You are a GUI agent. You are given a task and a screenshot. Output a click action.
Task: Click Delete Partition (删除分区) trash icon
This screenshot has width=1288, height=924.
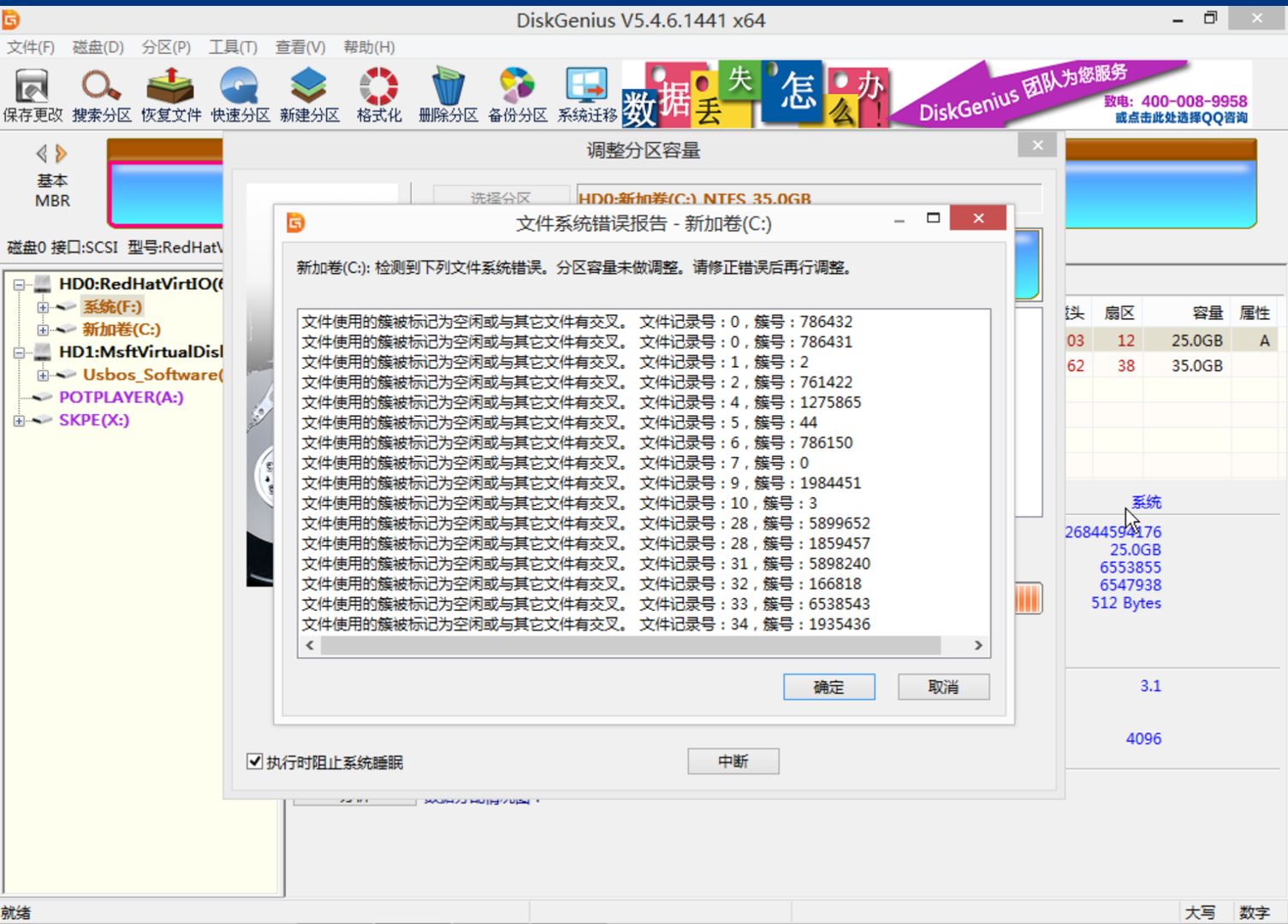pos(448,94)
